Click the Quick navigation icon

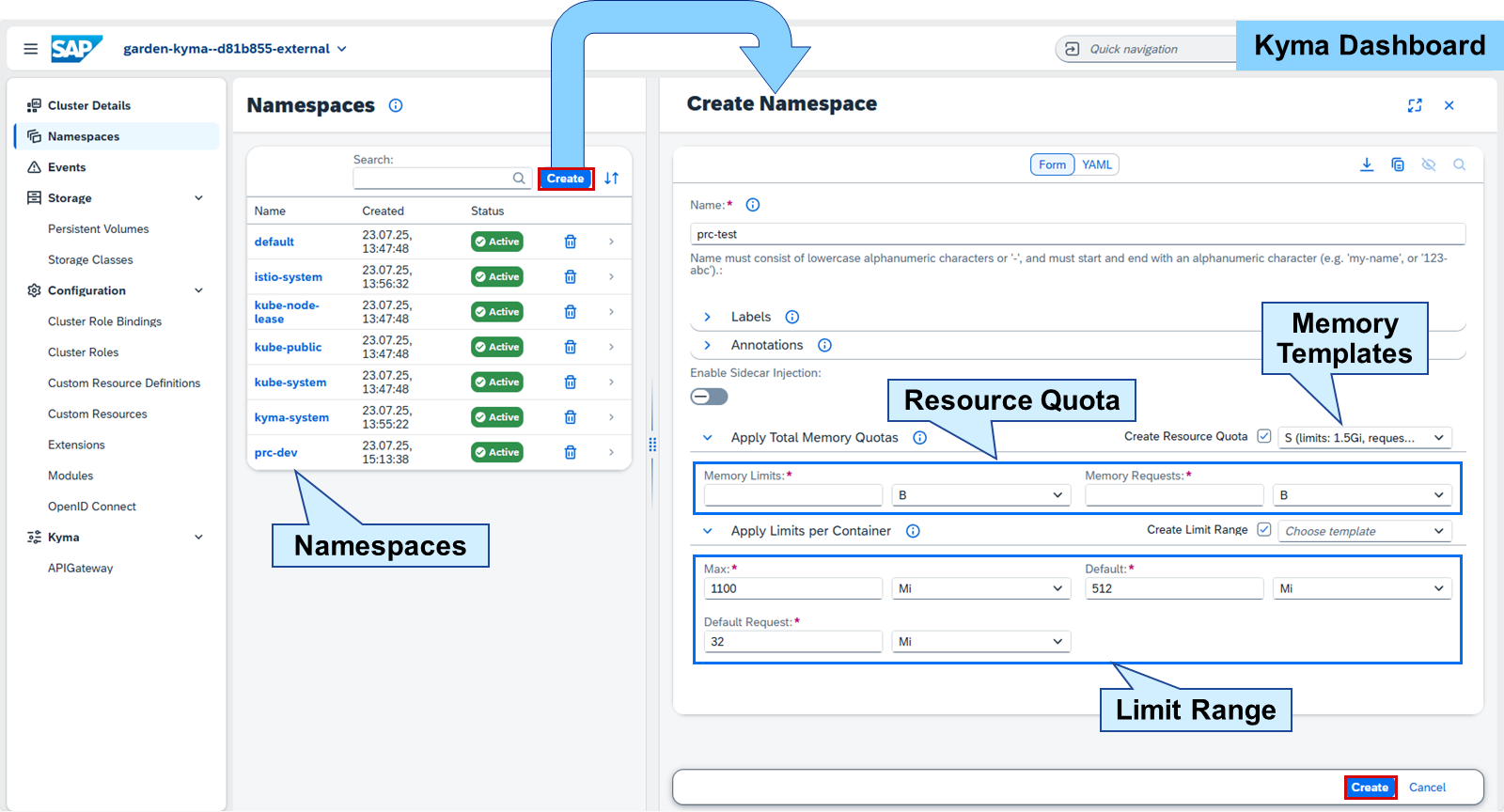[x=1073, y=49]
